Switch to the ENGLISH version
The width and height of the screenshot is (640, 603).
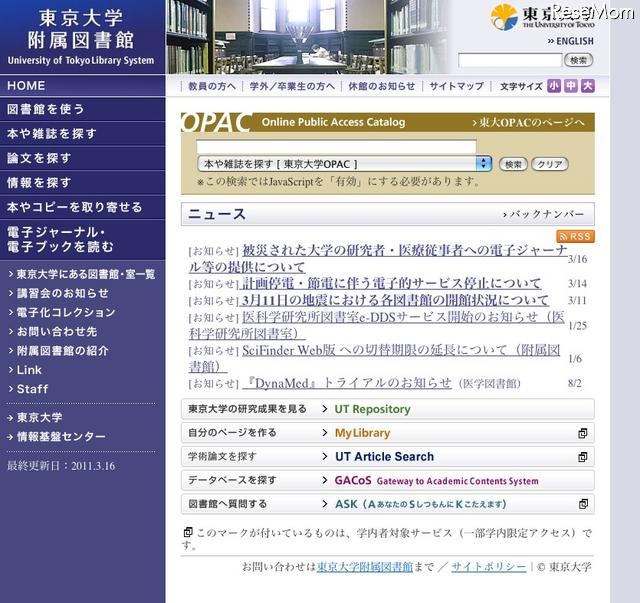571,41
